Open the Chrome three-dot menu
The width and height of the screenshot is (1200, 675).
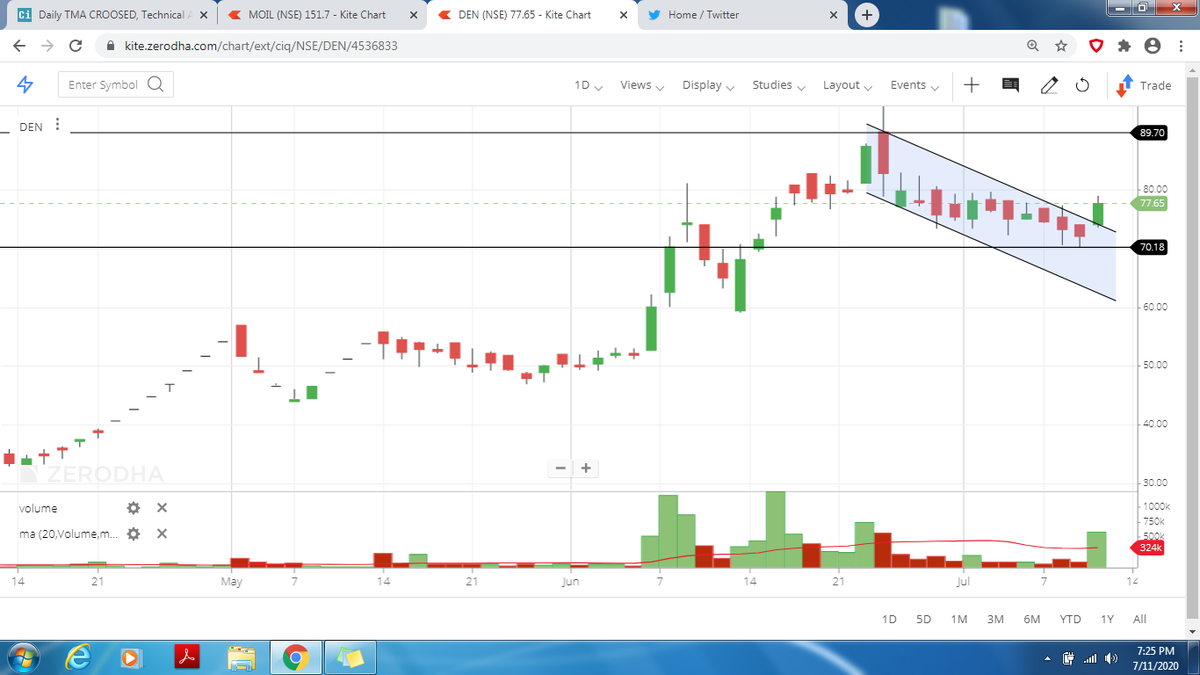click(x=1180, y=46)
